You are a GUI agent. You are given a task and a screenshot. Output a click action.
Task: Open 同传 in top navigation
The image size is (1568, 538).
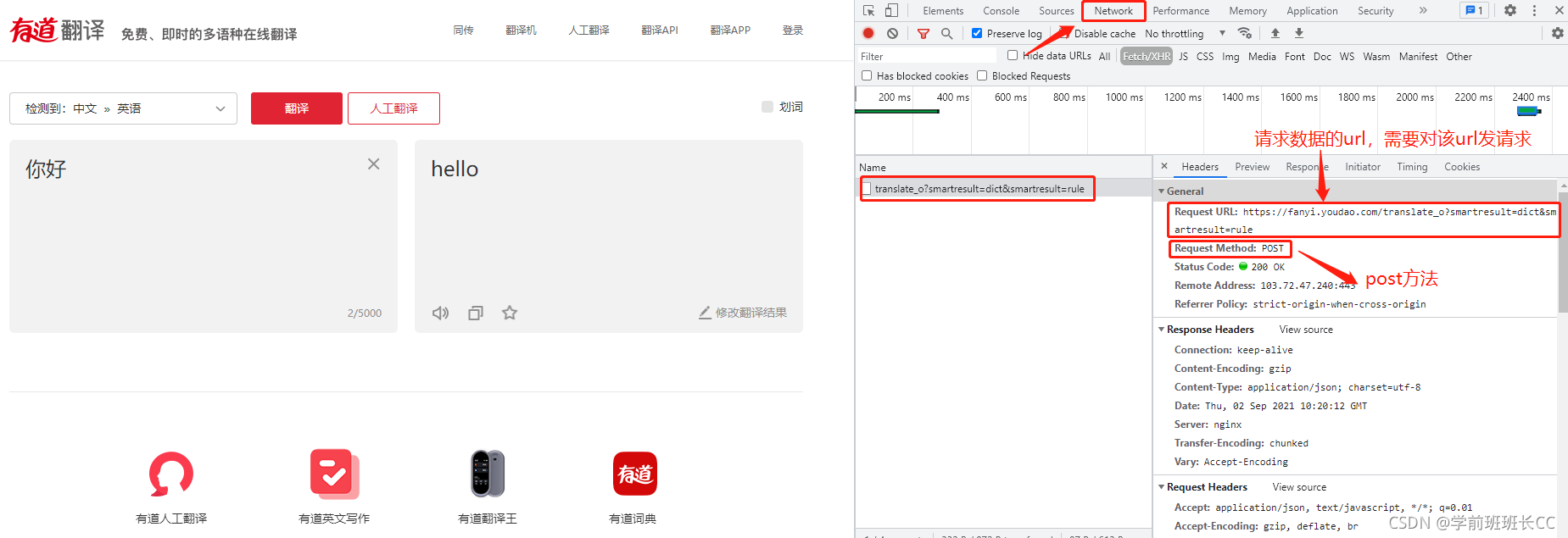(x=463, y=31)
